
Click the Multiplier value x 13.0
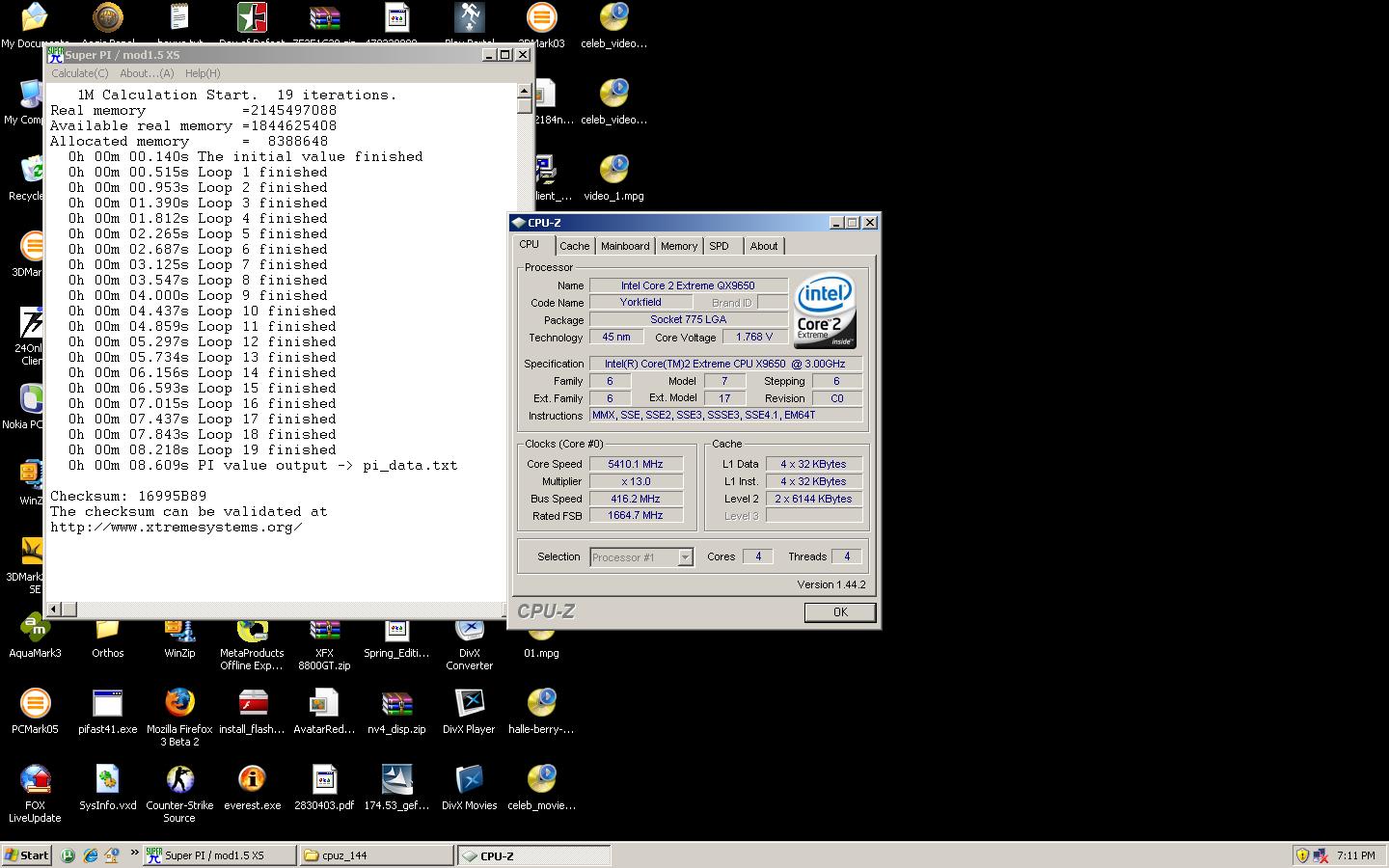[x=636, y=481]
